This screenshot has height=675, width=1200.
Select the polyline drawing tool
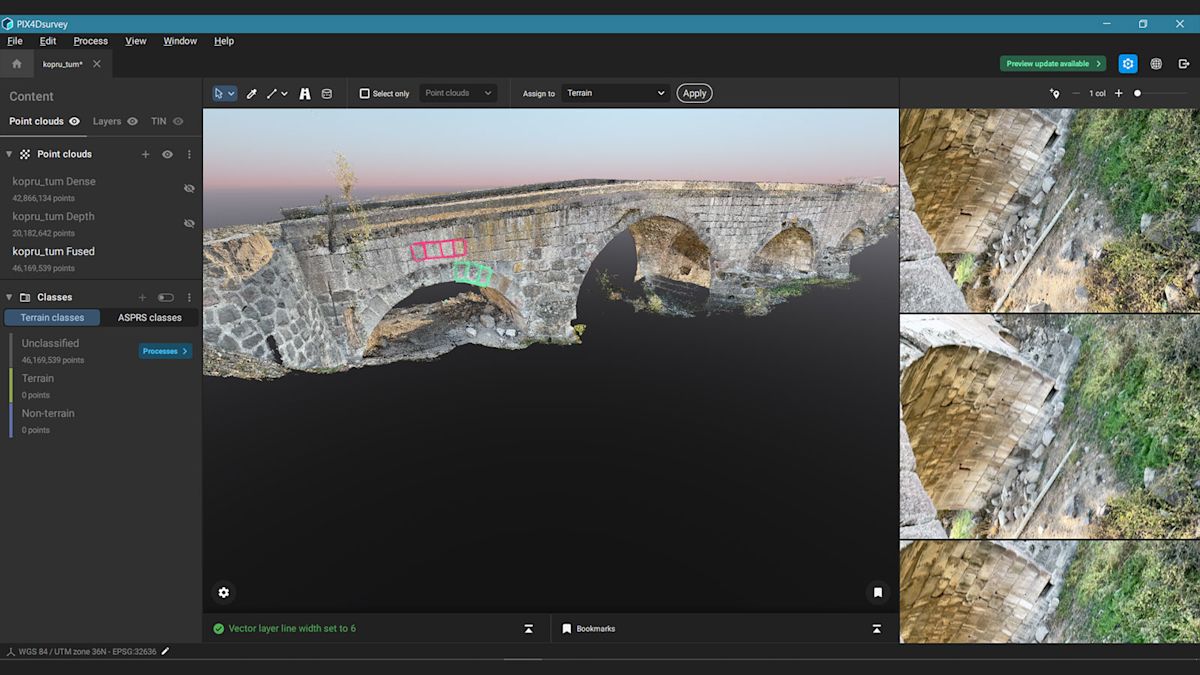coord(271,93)
